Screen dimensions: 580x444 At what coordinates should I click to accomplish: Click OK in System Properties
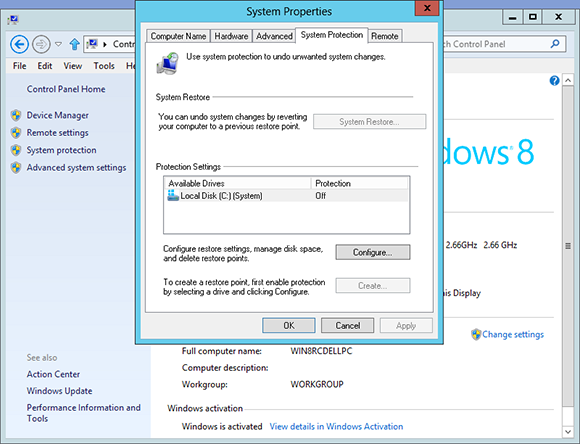[x=289, y=326]
